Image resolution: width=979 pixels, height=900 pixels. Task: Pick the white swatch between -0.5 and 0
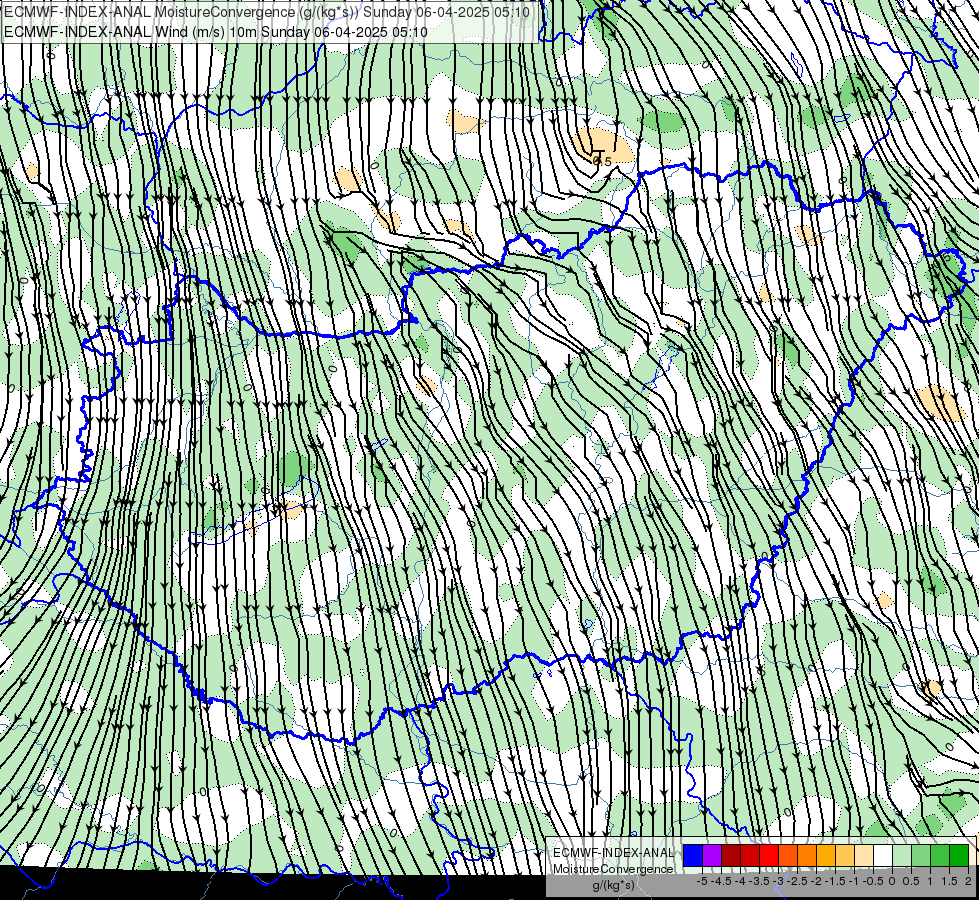click(x=883, y=855)
